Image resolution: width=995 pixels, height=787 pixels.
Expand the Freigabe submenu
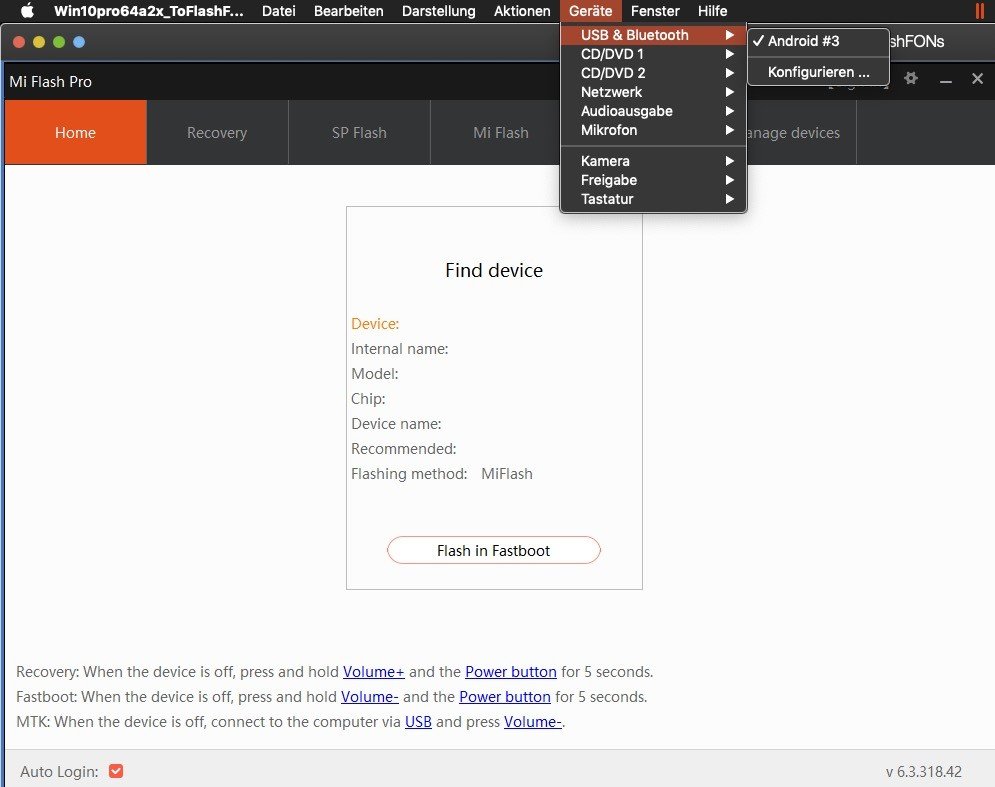[x=654, y=180]
